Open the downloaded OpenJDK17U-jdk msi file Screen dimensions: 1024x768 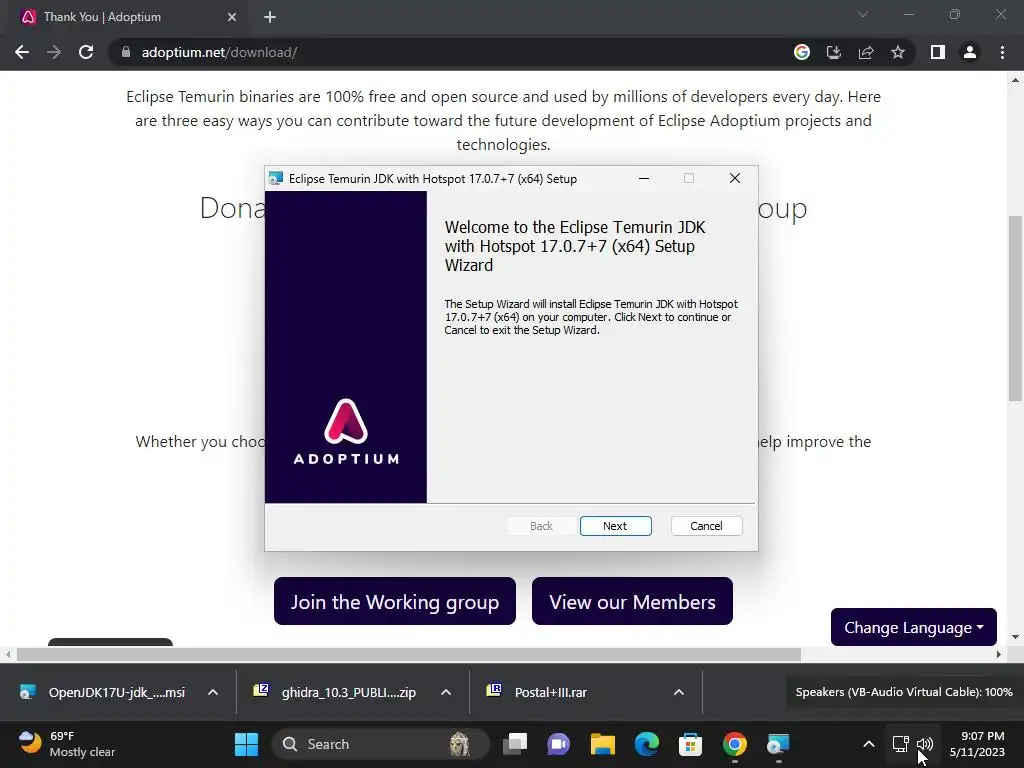tap(104, 692)
